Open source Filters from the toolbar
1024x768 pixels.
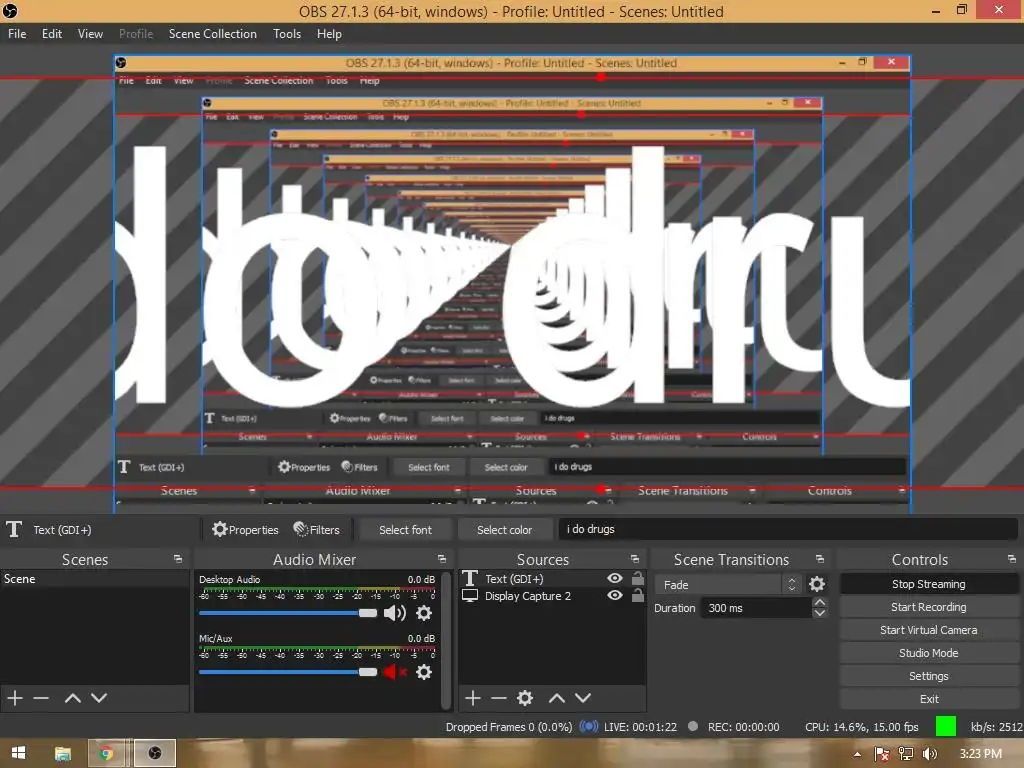317,530
